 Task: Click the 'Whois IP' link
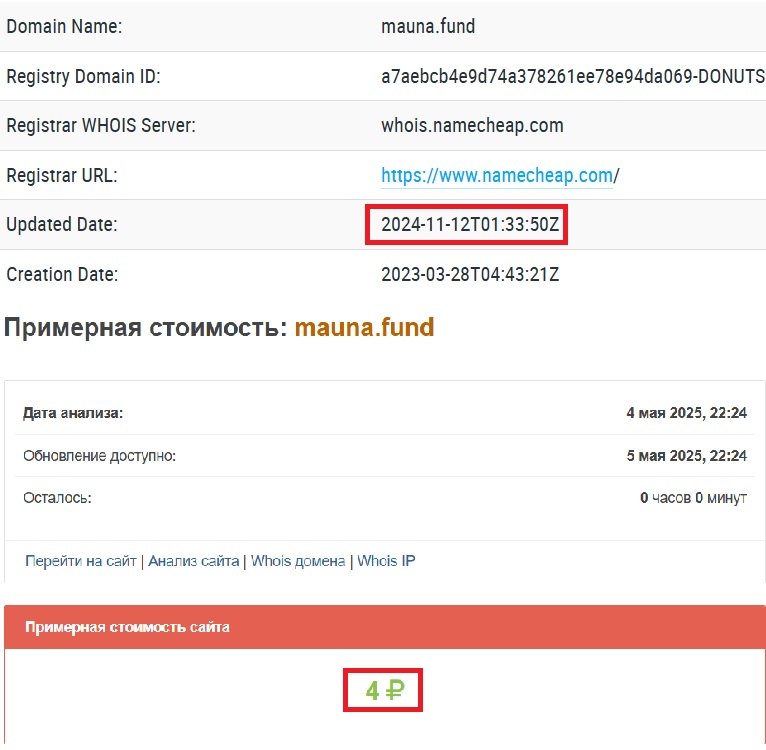(386, 561)
